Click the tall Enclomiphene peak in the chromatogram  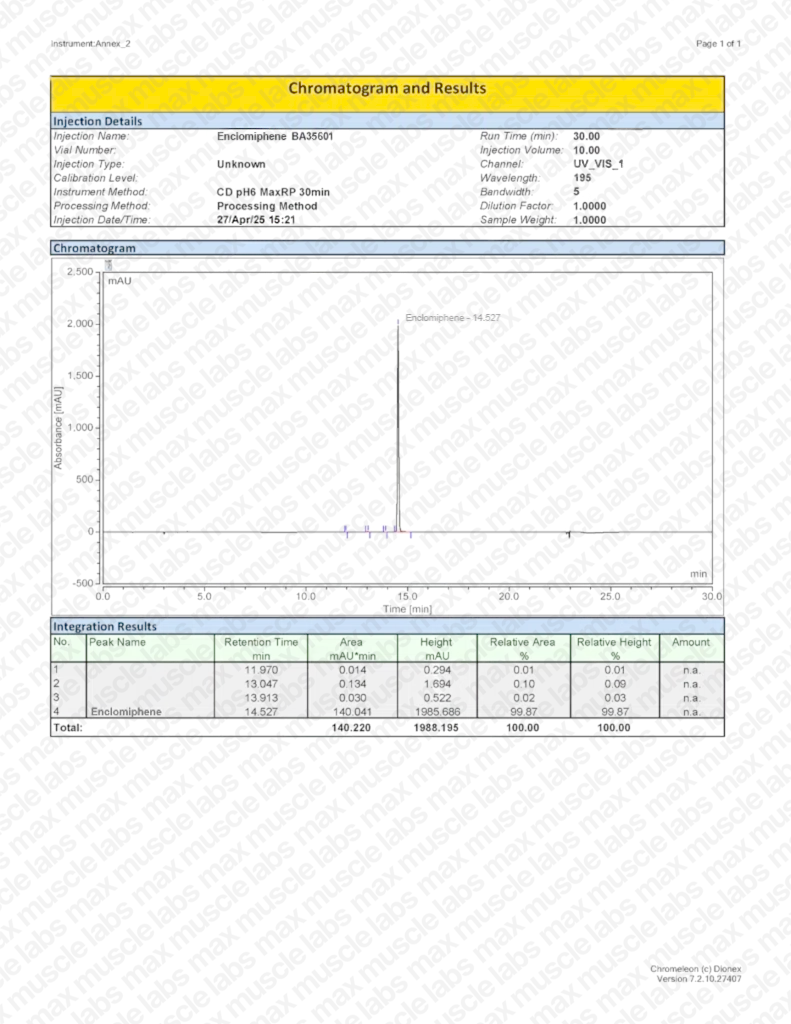pos(398,420)
